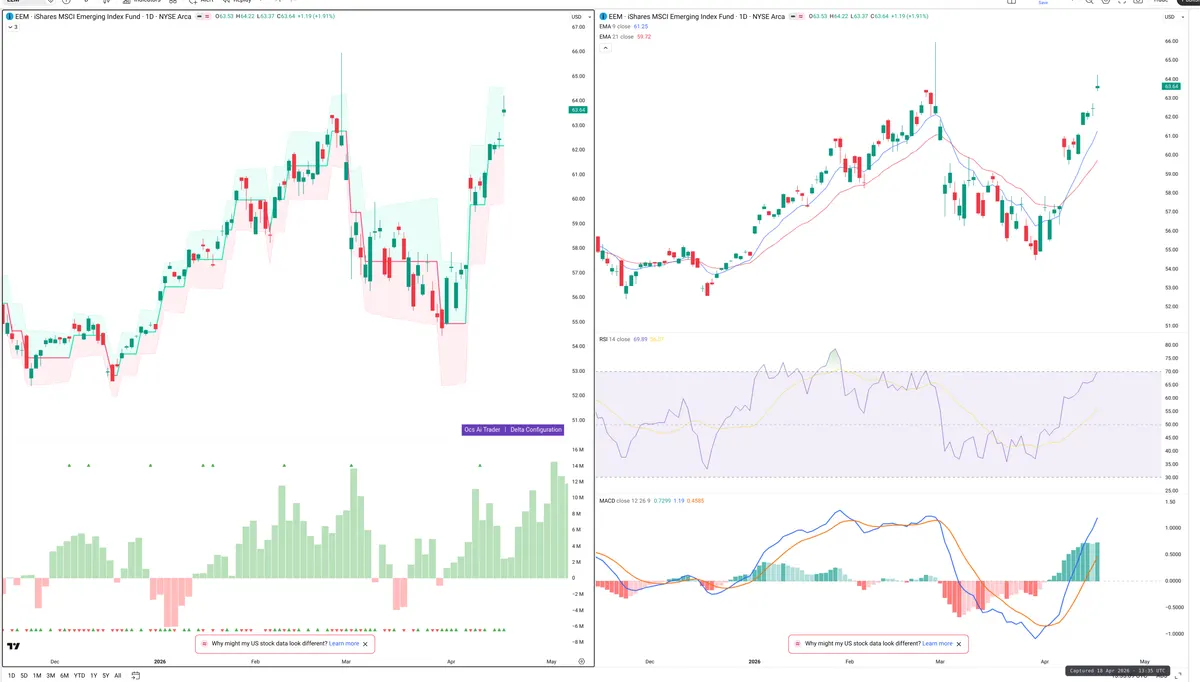The height and width of the screenshot is (682, 1200).
Task: Select the 1M time range tab
Action: tap(37, 676)
